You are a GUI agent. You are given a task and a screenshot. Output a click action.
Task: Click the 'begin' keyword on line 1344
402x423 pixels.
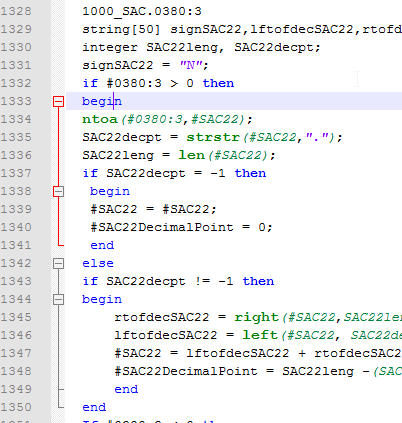pos(102,299)
